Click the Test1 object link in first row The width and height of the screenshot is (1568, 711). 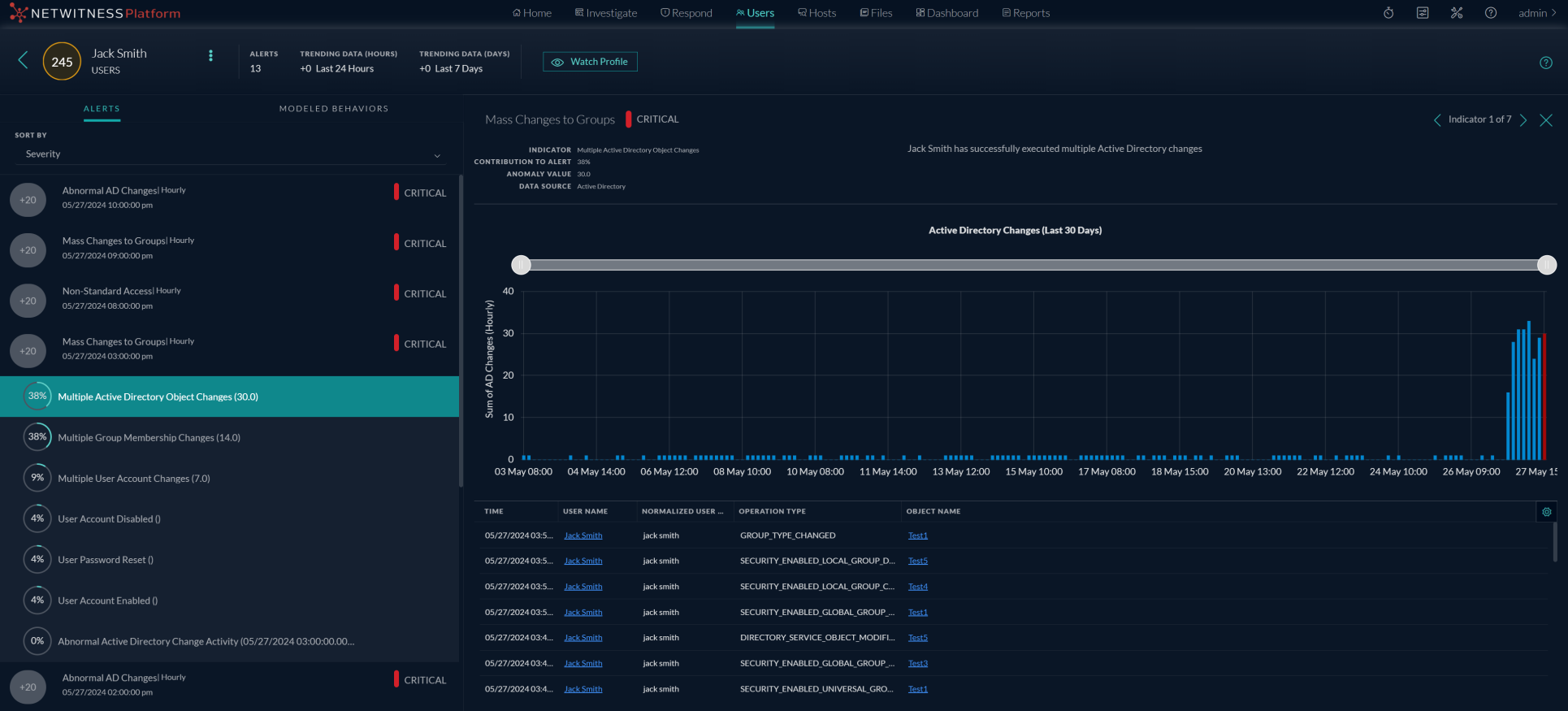[917, 535]
